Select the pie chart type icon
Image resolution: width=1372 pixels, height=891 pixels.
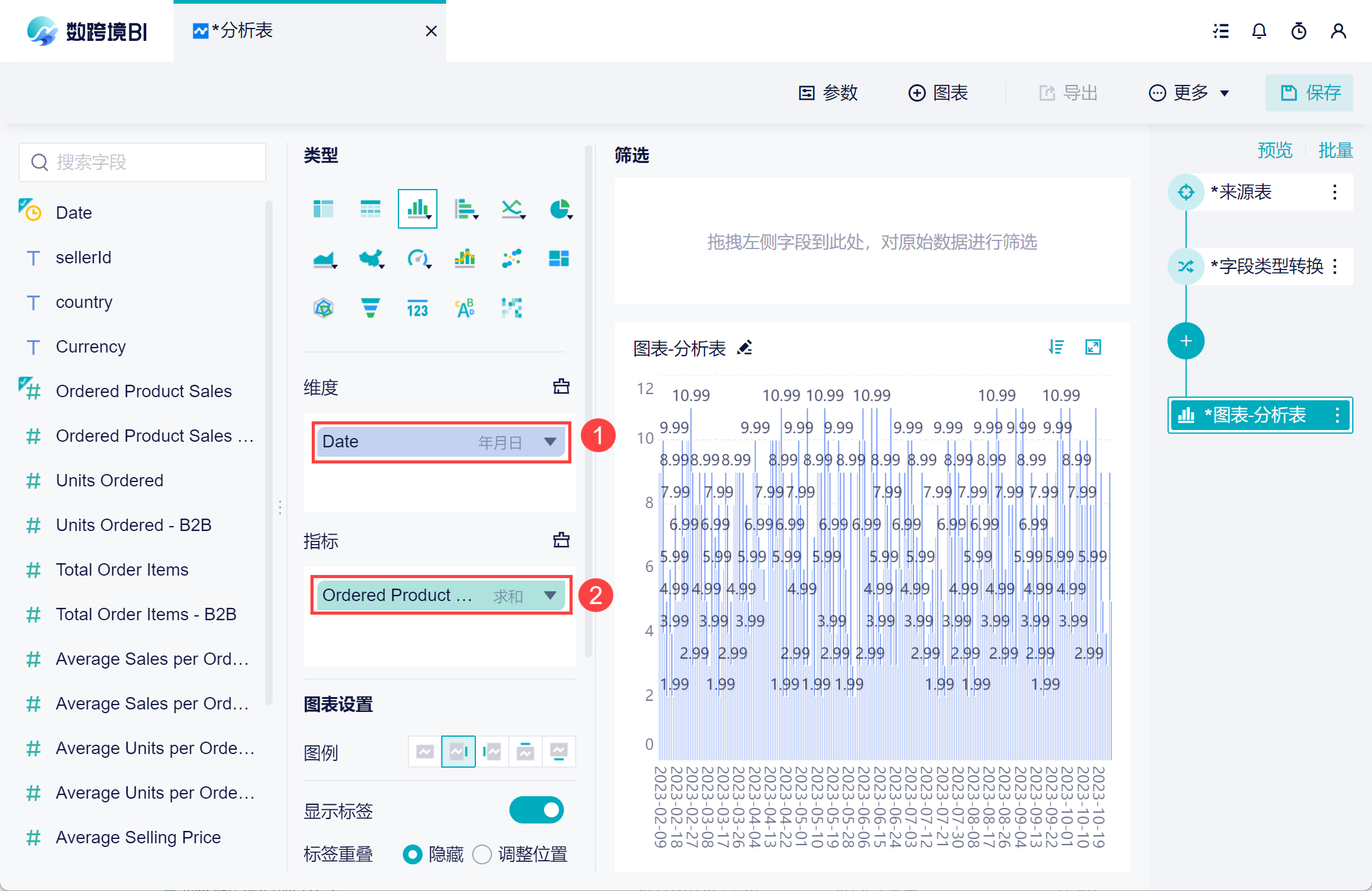tap(560, 209)
